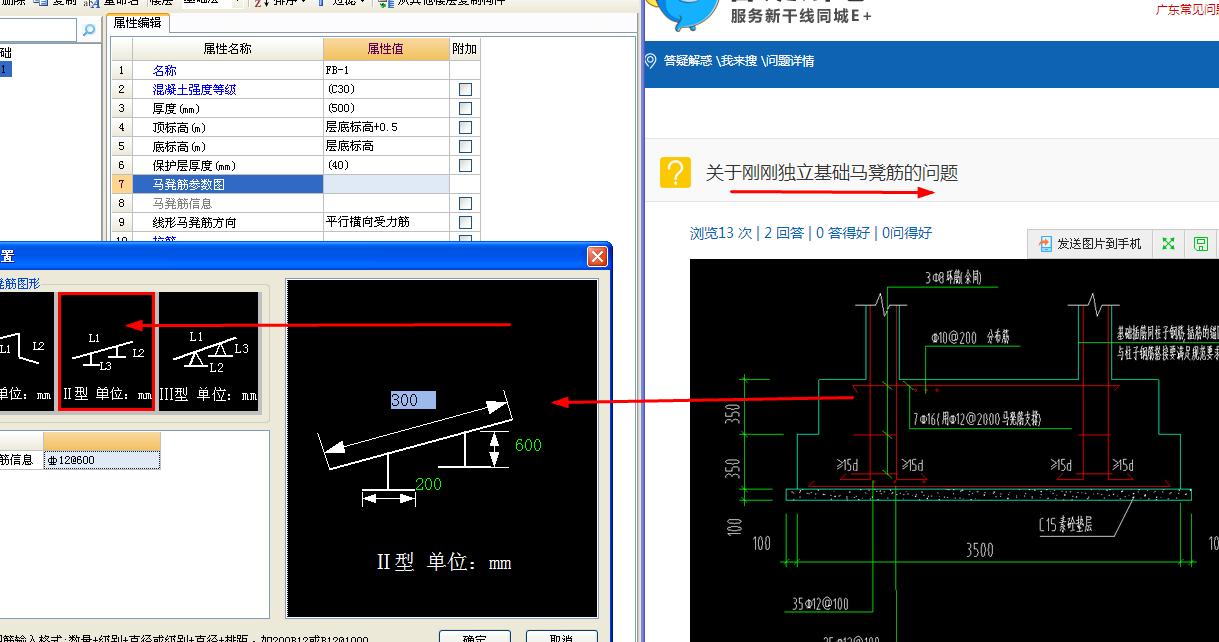Screen dimensions: 1219x642
Task: Click the foundation section drawing image
Action: tap(954, 450)
